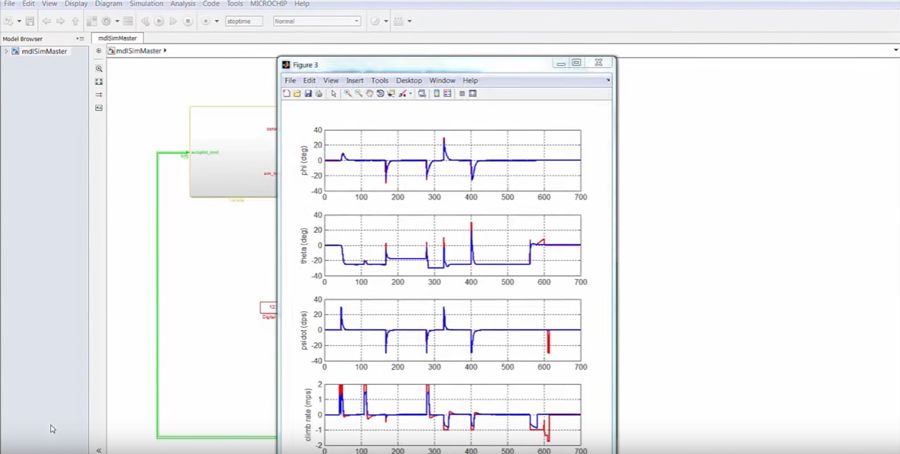The image size is (900, 454).
Task: Expand the mdlSimMaster breadcrumb arrow
Action: (165, 50)
